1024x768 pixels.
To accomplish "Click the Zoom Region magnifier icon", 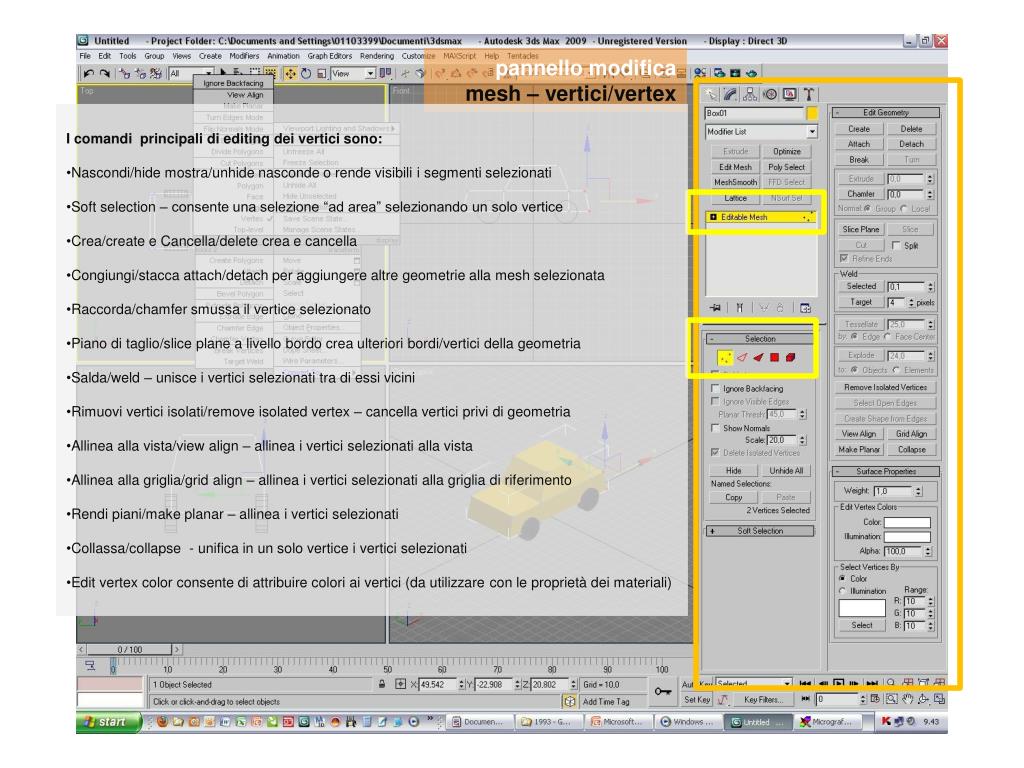I will point(892,699).
